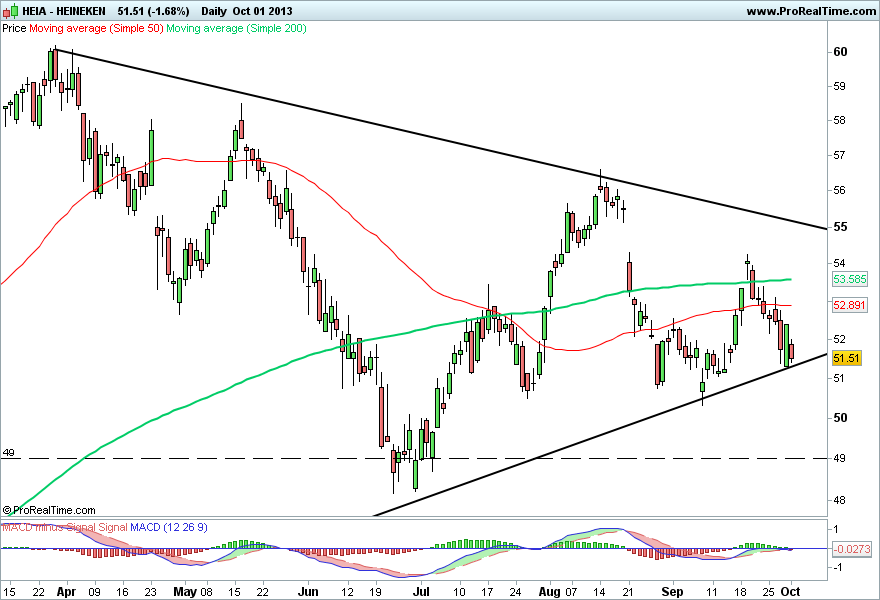Click the chart icon beside HEIA title
The height and width of the screenshot is (600, 880).
[11, 11]
